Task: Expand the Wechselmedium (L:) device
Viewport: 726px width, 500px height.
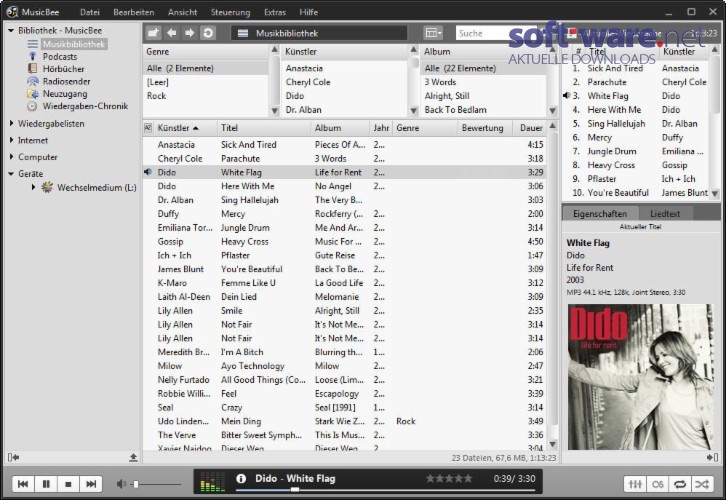Action: (33, 188)
